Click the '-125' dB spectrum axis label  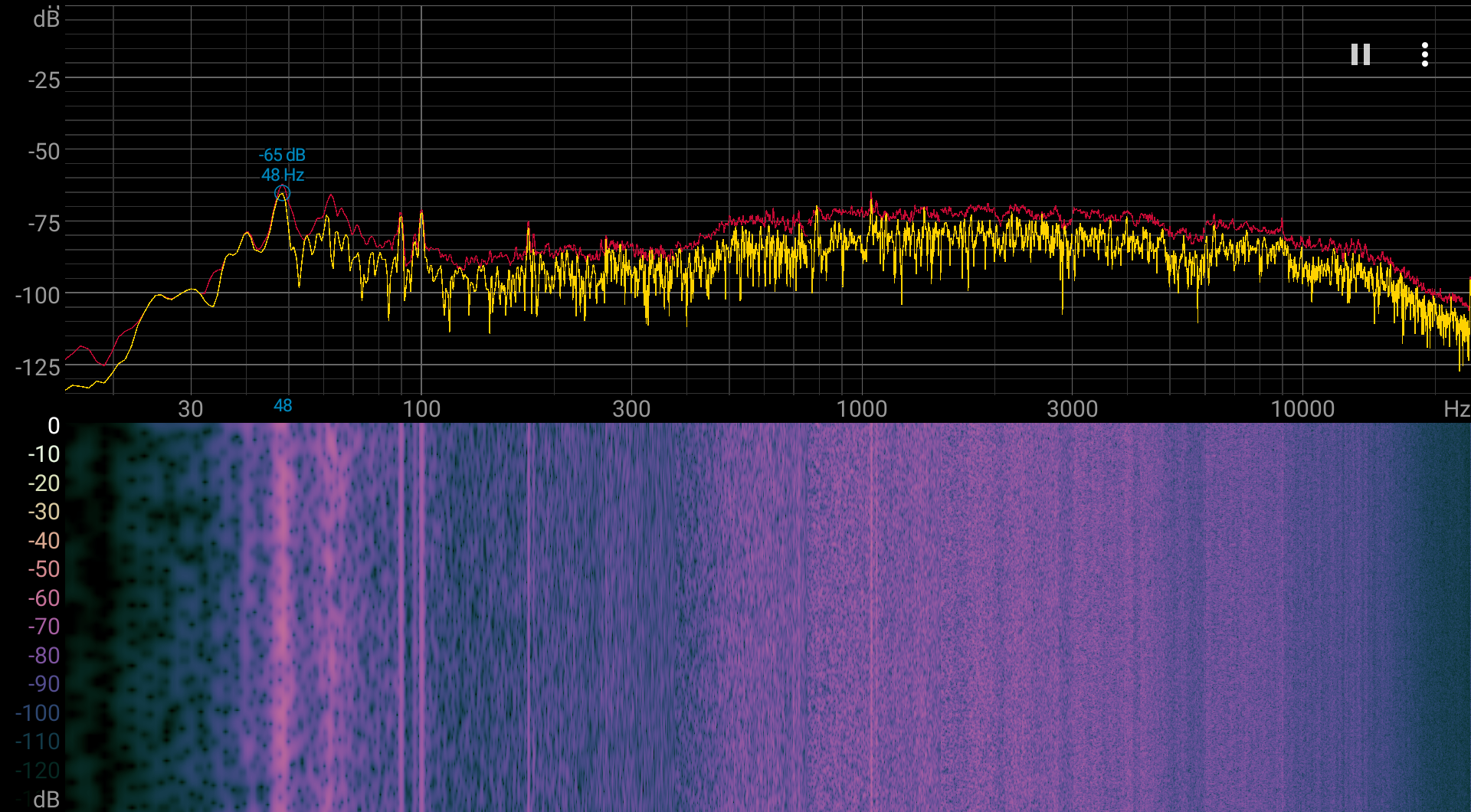coord(38,367)
